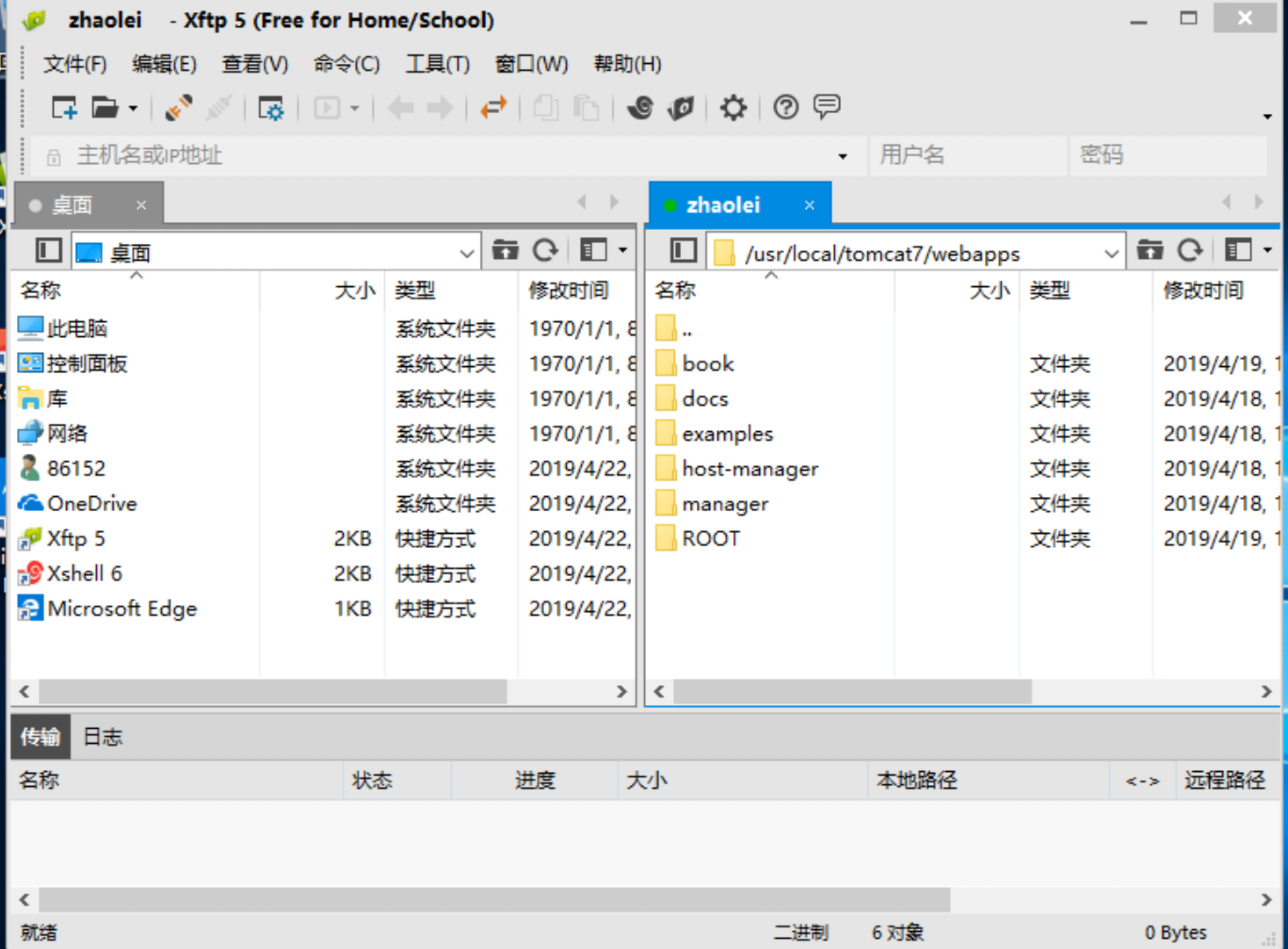Click the transfer direction arrows icon
Image resolution: width=1288 pixels, height=949 pixels.
coord(493,107)
